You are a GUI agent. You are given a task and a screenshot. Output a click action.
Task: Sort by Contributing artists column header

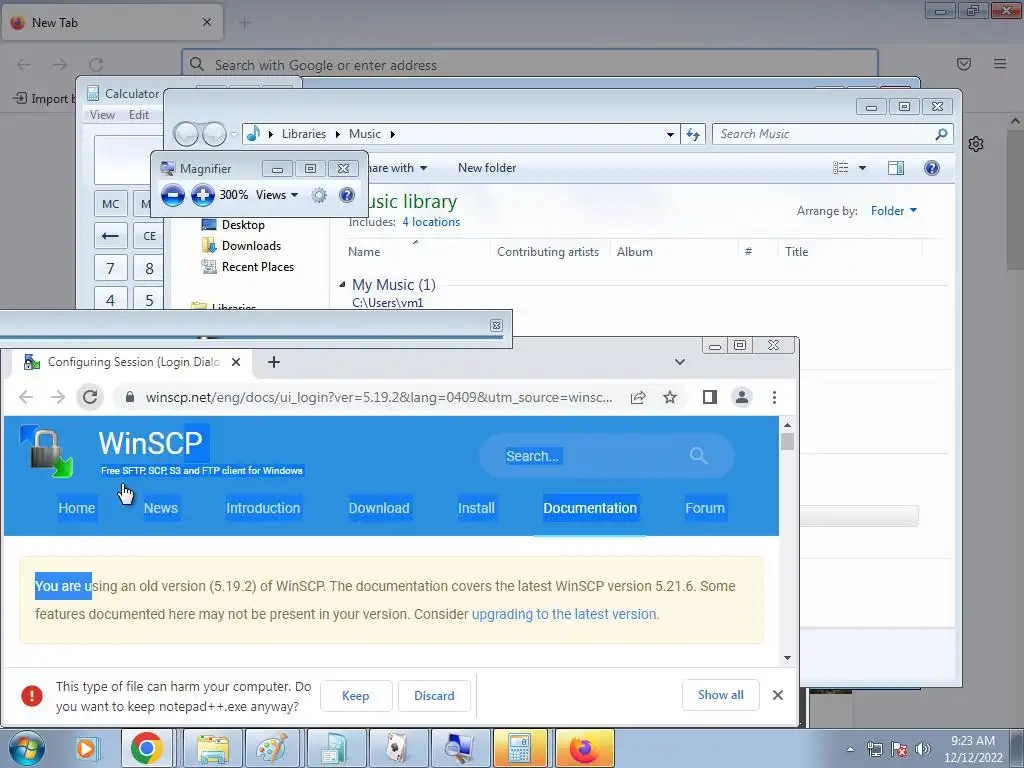tap(548, 251)
